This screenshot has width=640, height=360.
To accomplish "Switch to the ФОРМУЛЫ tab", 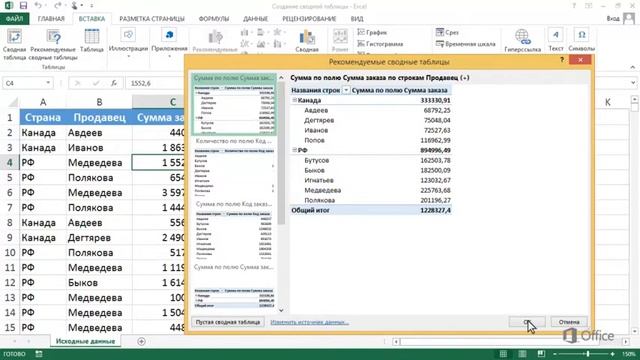I will [x=214, y=19].
